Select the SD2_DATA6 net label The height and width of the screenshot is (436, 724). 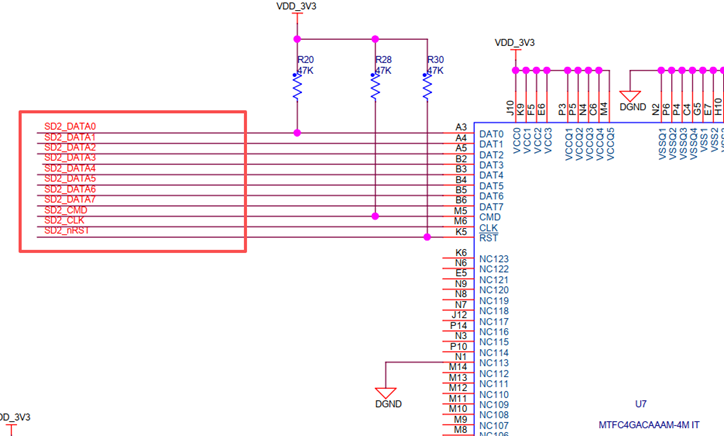[x=70, y=189]
